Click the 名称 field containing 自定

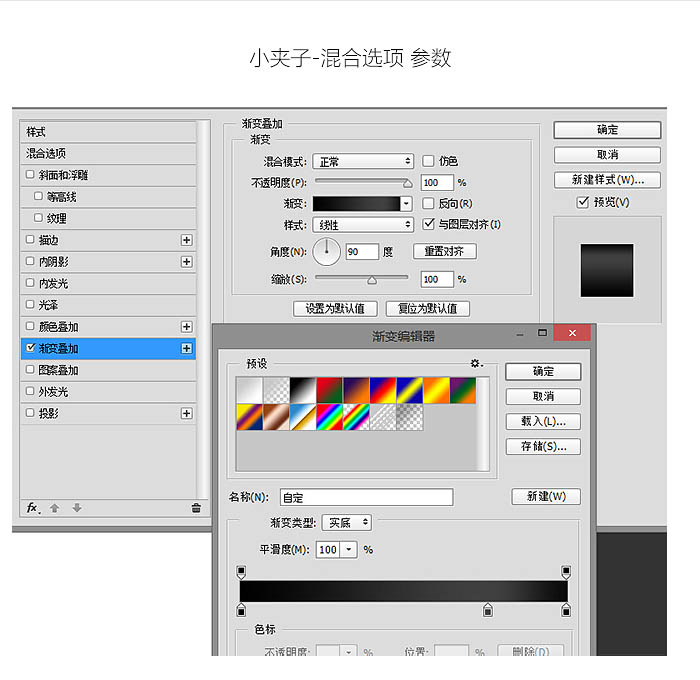coord(367,497)
